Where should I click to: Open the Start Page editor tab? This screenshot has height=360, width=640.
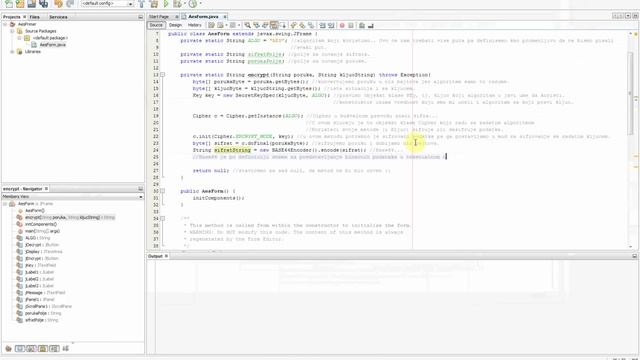tap(159, 17)
